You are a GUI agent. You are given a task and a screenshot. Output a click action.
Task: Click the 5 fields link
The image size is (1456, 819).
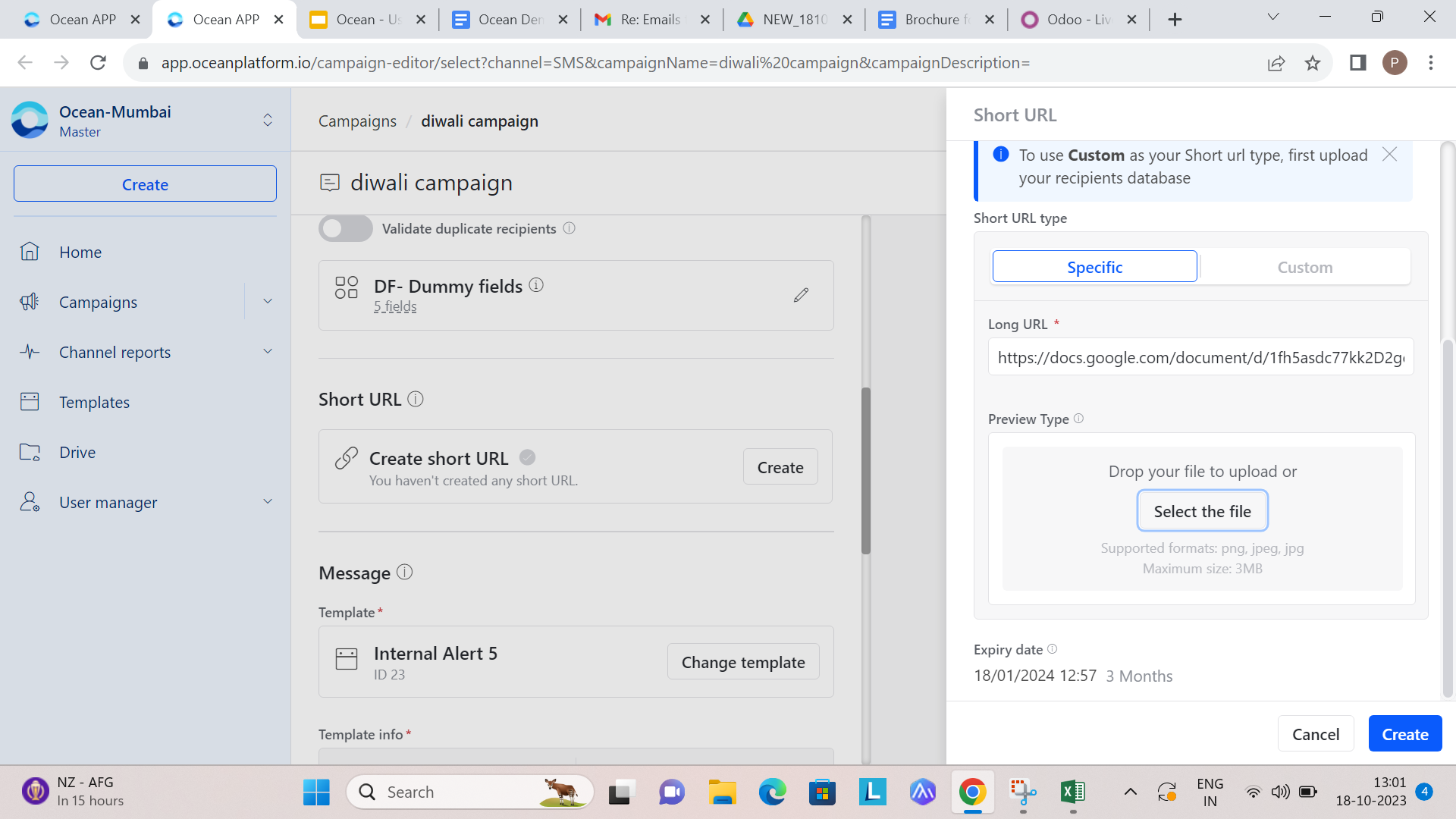395,306
